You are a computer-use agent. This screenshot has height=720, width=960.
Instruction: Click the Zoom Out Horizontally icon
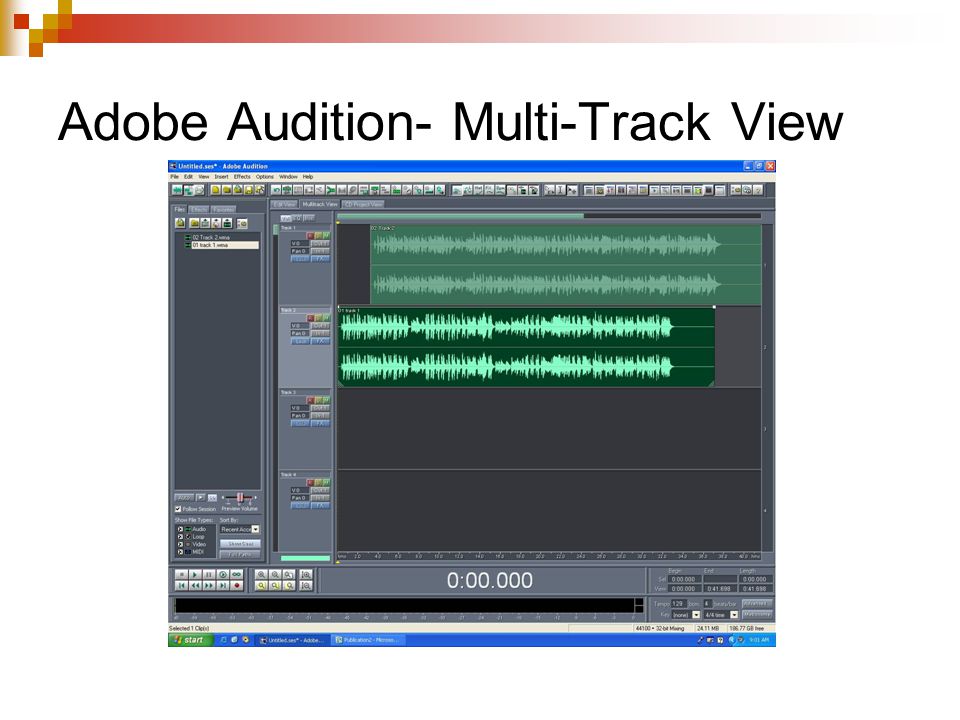pos(275,575)
